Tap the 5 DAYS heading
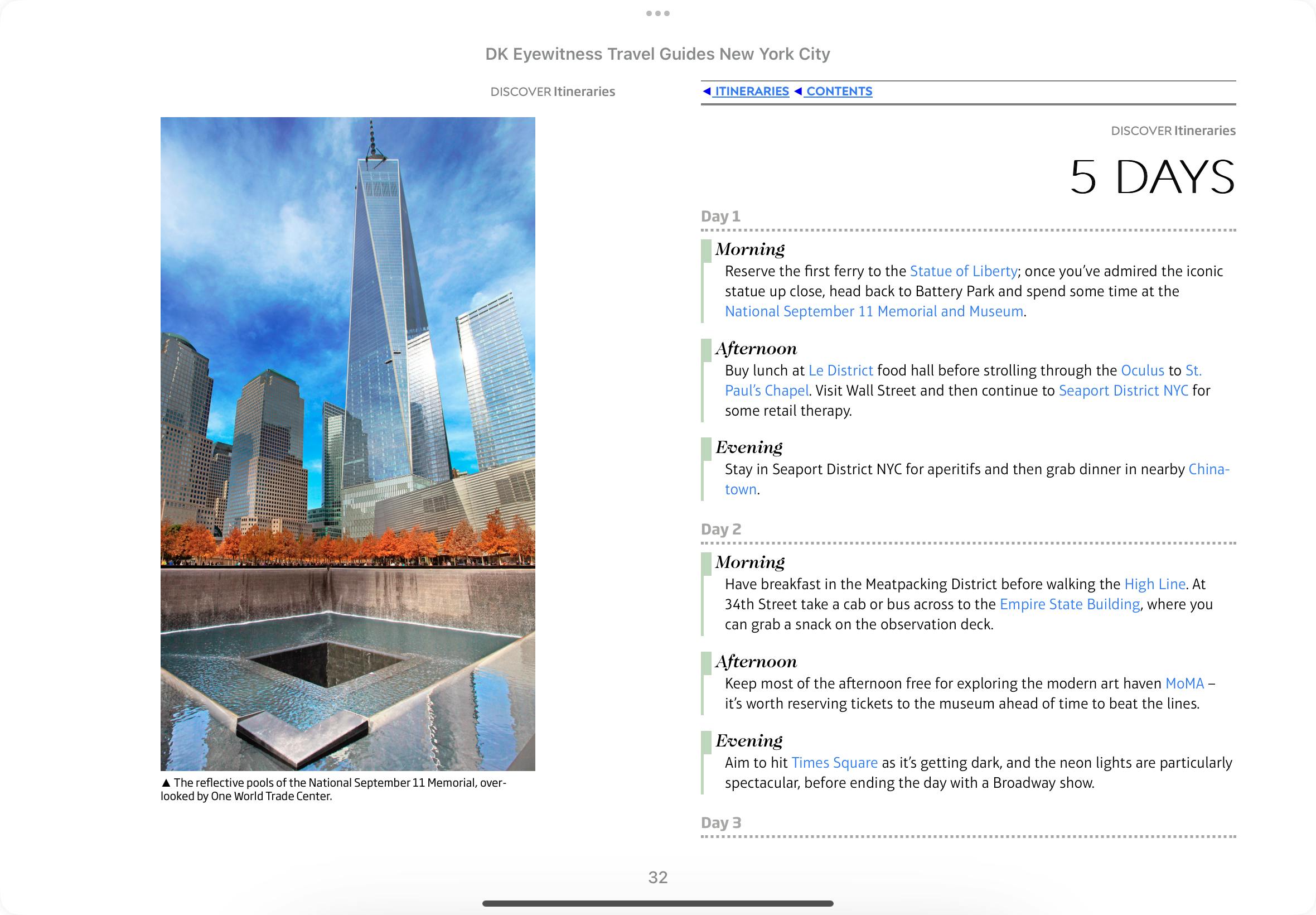 [1151, 177]
